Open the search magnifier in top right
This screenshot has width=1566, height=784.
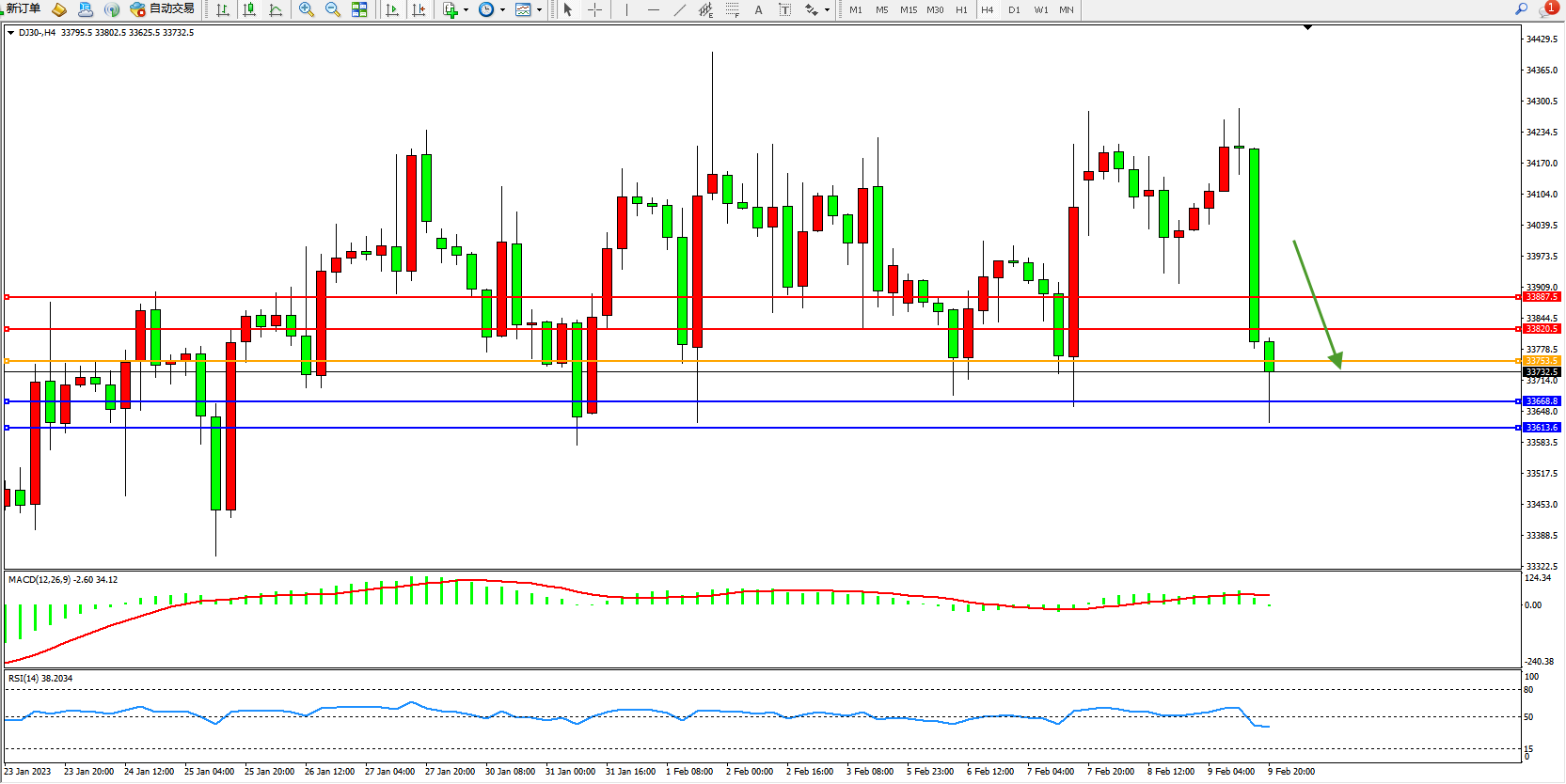(x=1521, y=8)
